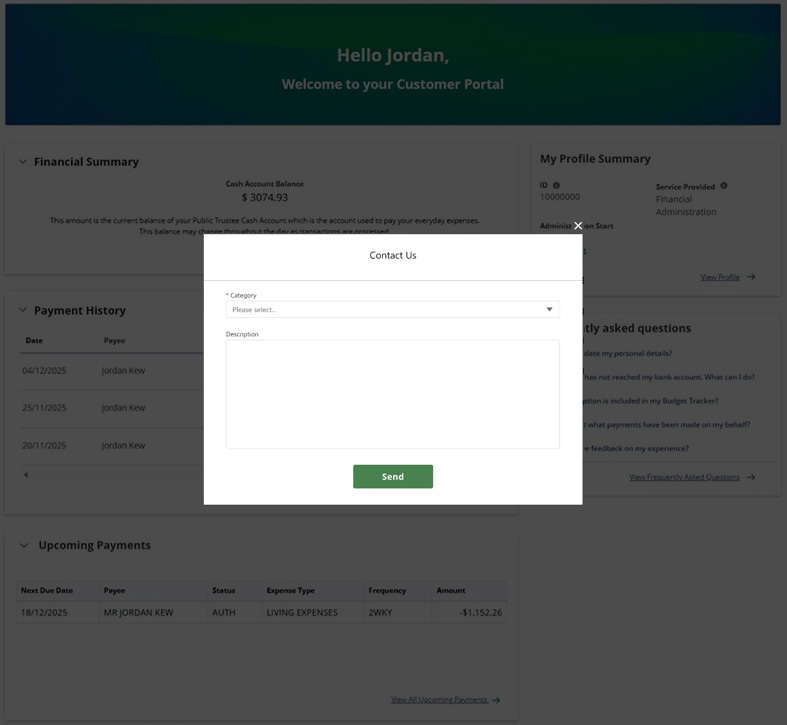Click the arrow next to View Profile
787x725 pixels.
751,277
